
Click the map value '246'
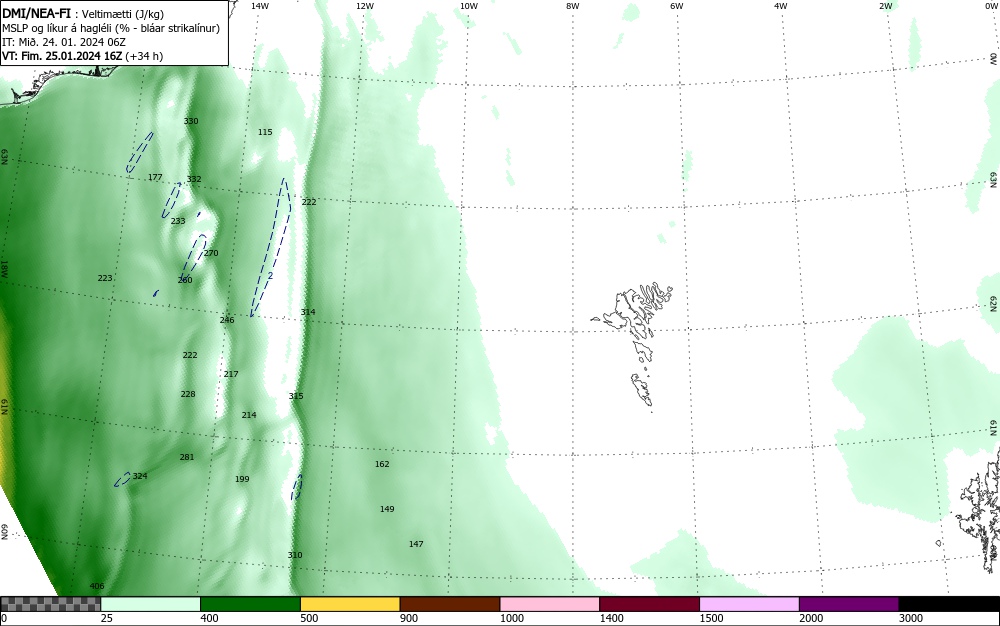pyautogui.click(x=227, y=320)
